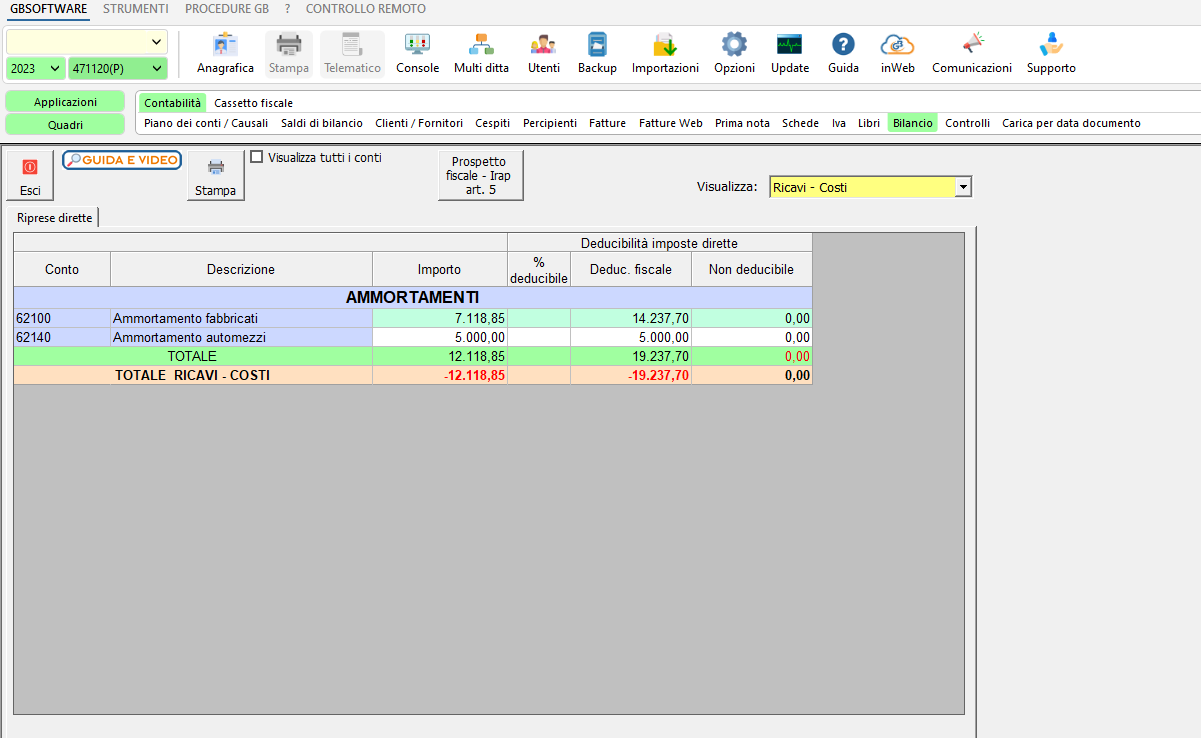
Task: Open the year 2023 dropdown
Action: [x=54, y=68]
